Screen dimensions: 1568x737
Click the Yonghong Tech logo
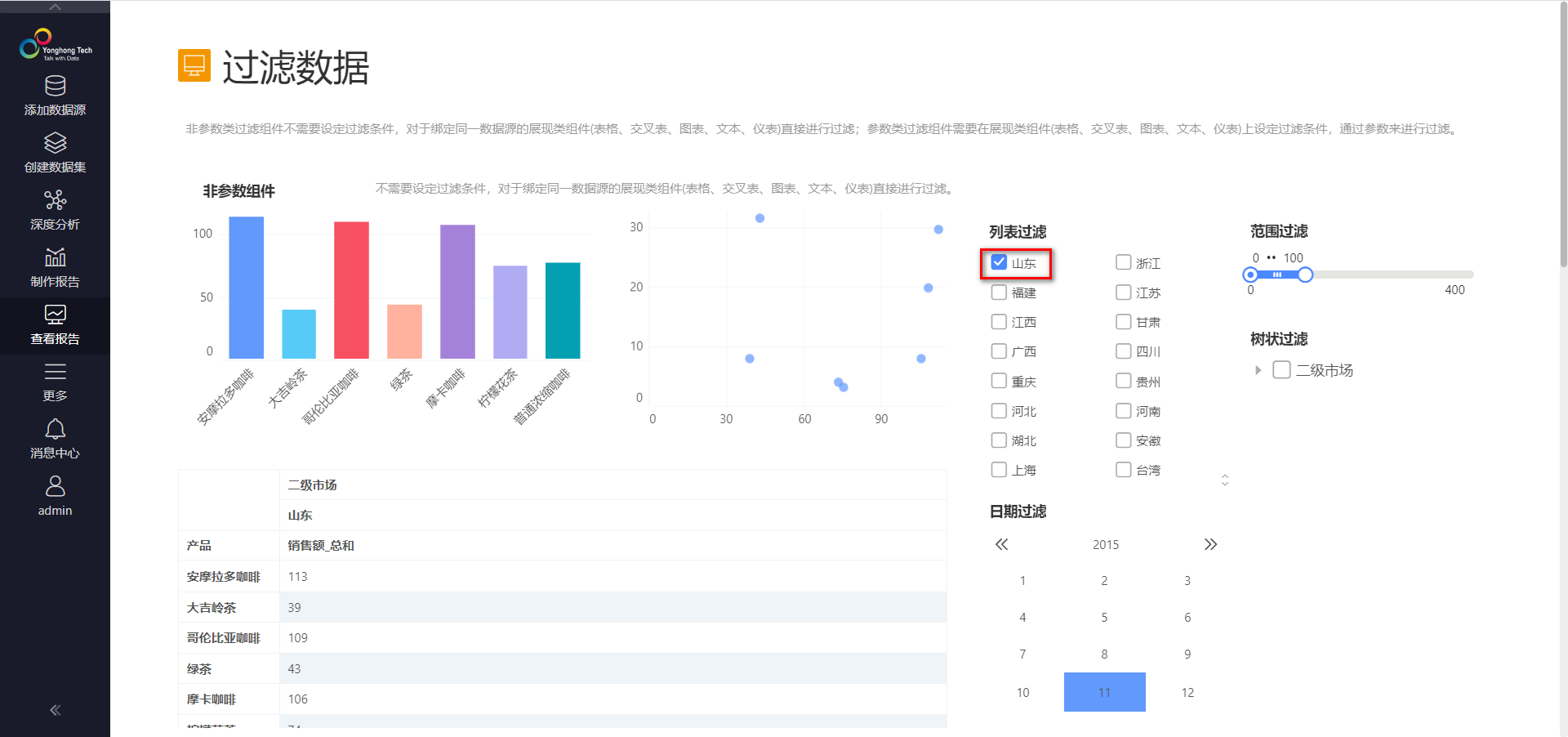point(55,45)
